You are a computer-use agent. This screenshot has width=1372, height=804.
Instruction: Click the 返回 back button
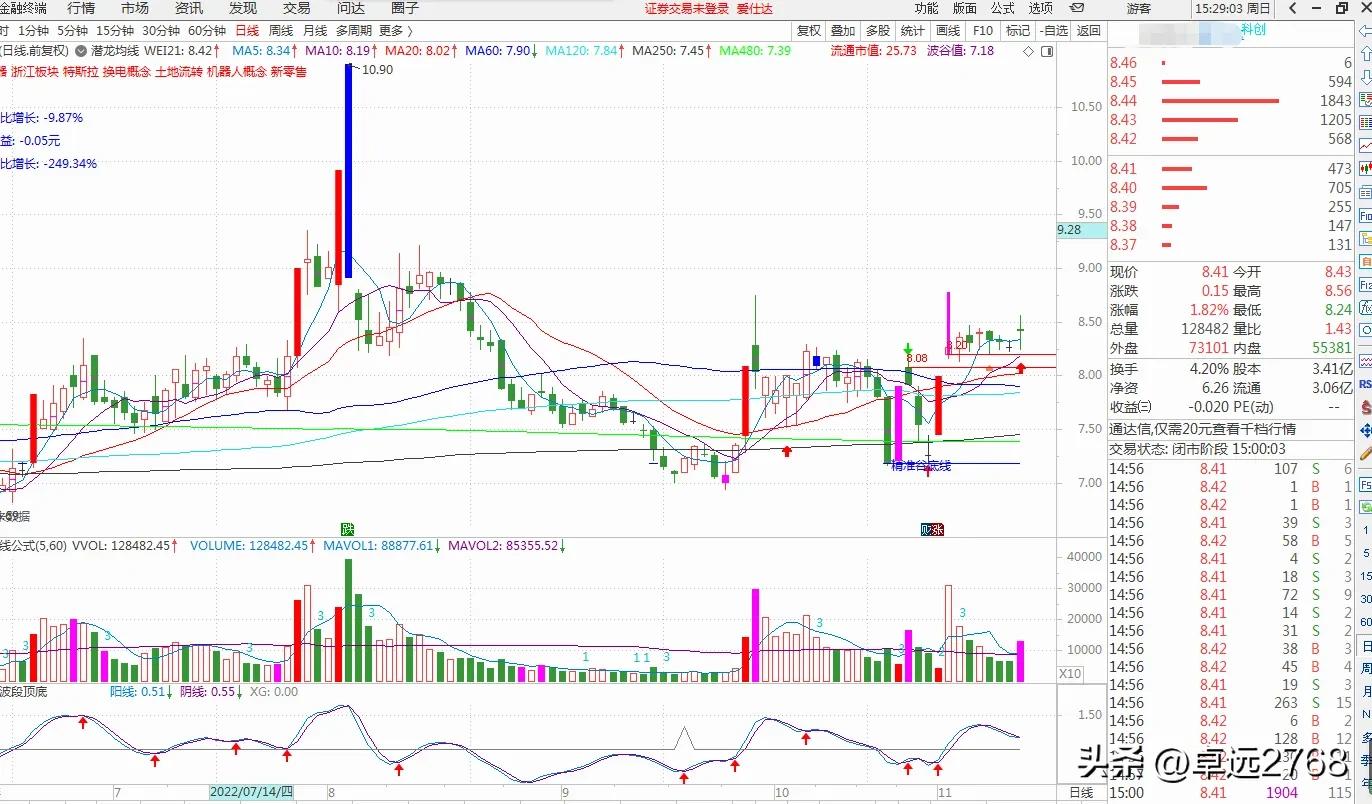[x=1088, y=31]
